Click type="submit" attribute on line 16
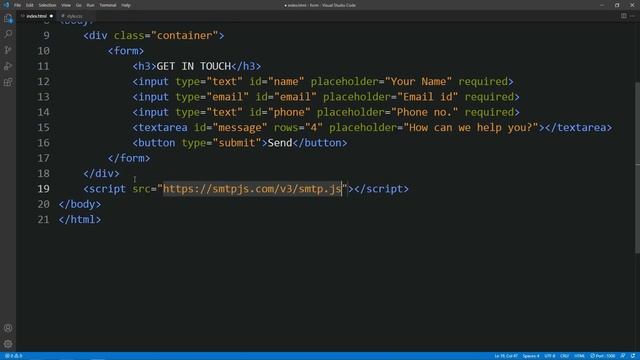640x360 pixels. pyautogui.click(x=221, y=143)
